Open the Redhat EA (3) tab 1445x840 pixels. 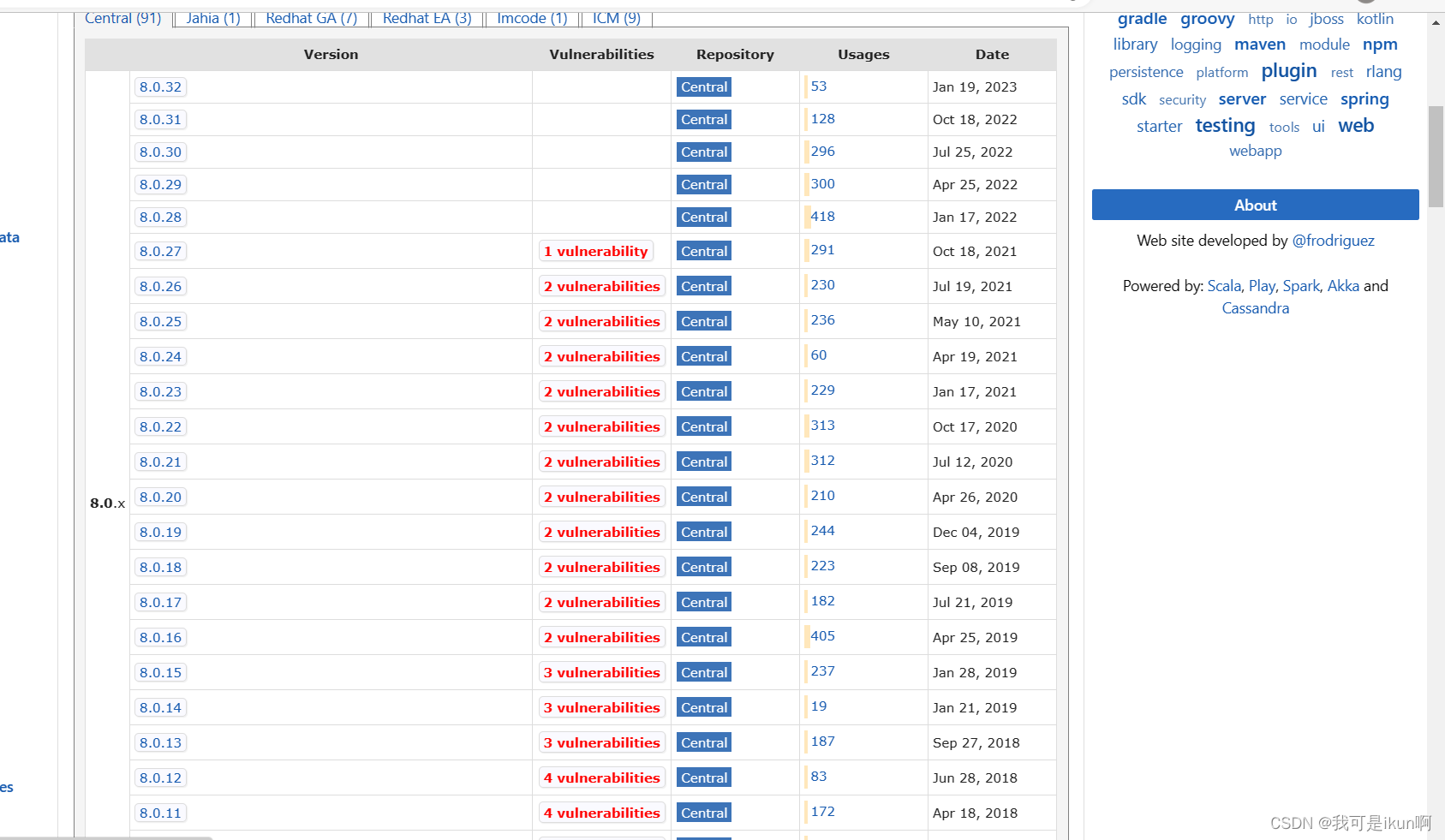click(x=427, y=19)
